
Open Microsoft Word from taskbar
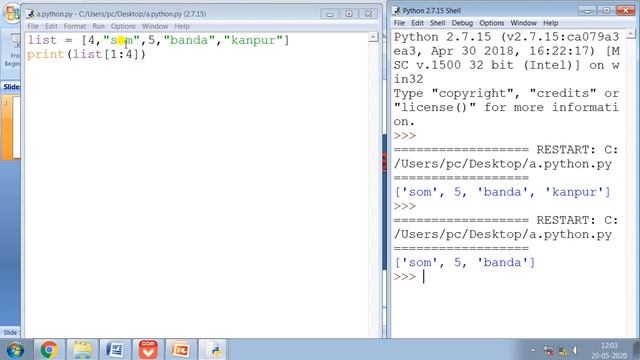(x=115, y=350)
